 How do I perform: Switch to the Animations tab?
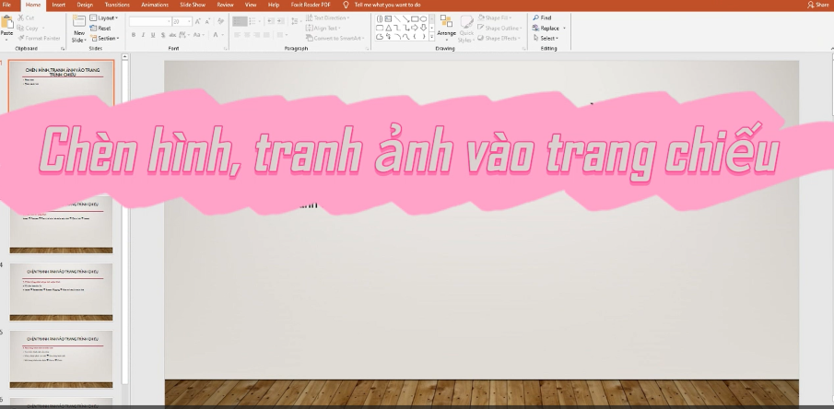point(154,5)
